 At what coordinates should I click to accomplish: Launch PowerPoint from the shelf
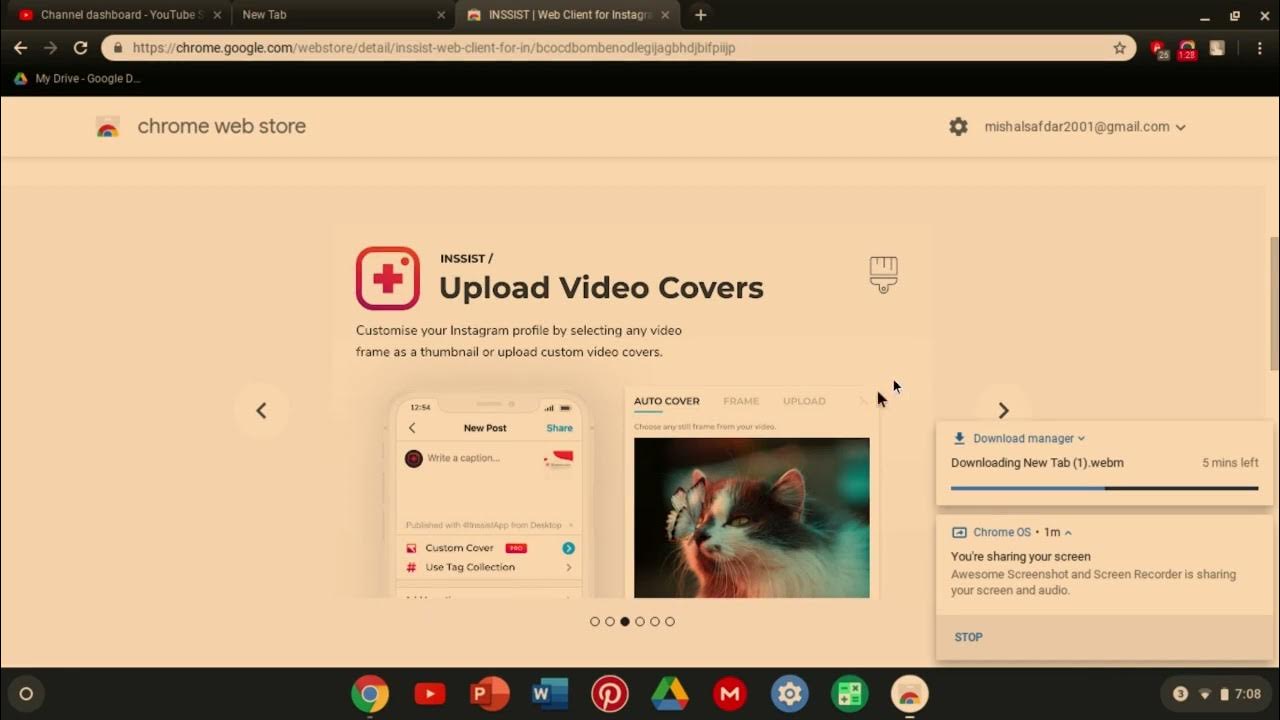490,694
